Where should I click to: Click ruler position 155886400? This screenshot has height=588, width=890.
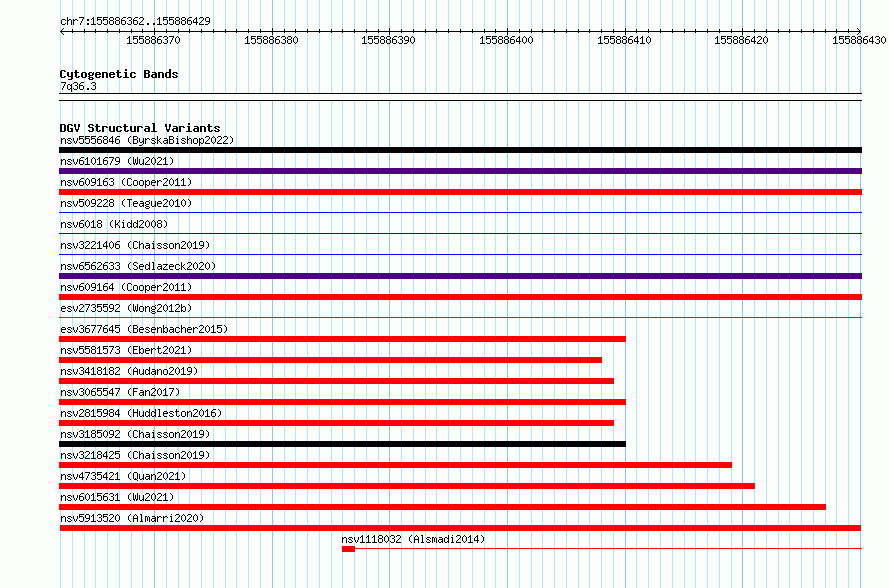[x=506, y=40]
